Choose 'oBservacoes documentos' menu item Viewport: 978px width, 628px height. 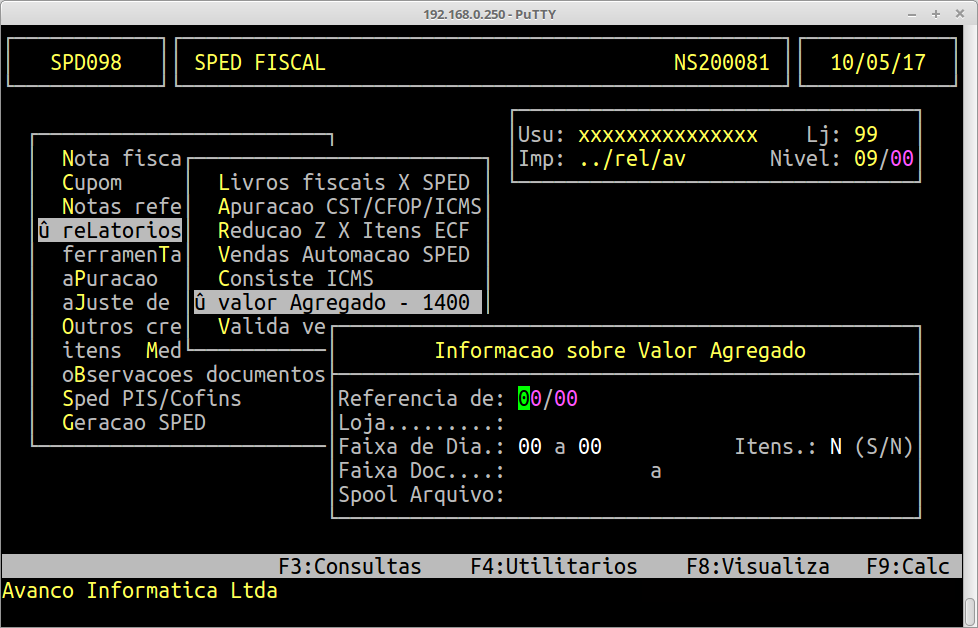193,375
